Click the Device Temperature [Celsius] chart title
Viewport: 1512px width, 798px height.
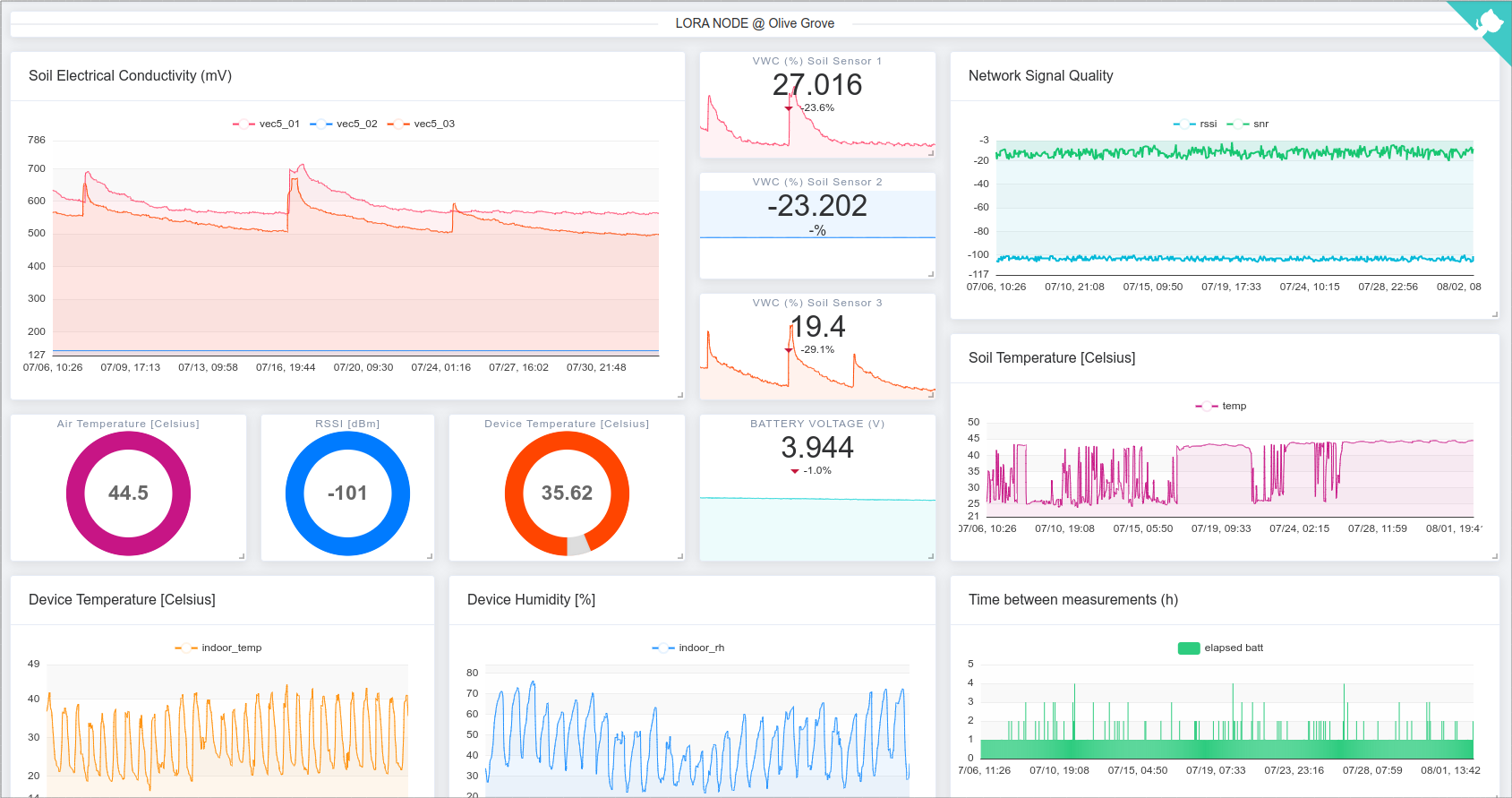[122, 600]
